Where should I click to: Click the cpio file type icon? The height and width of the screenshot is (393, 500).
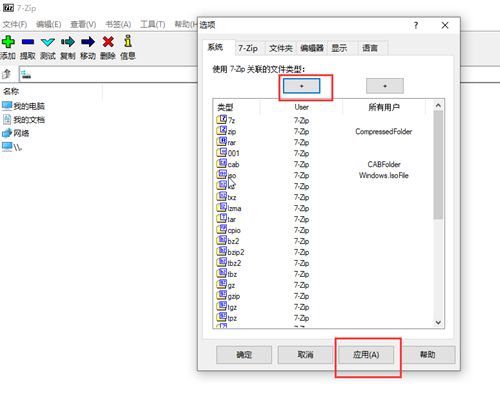pos(221,229)
